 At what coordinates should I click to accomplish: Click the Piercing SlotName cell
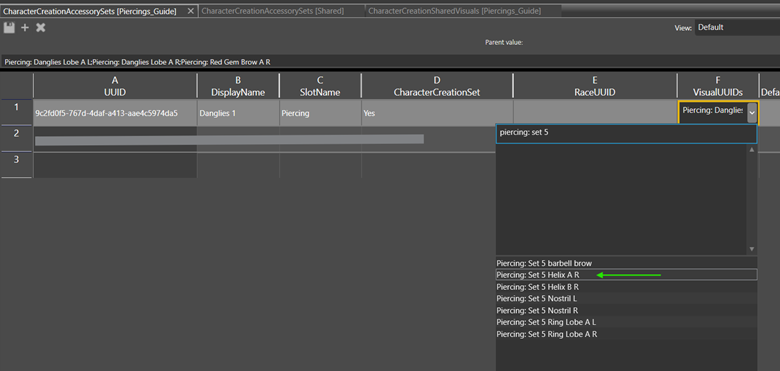(x=320, y=113)
